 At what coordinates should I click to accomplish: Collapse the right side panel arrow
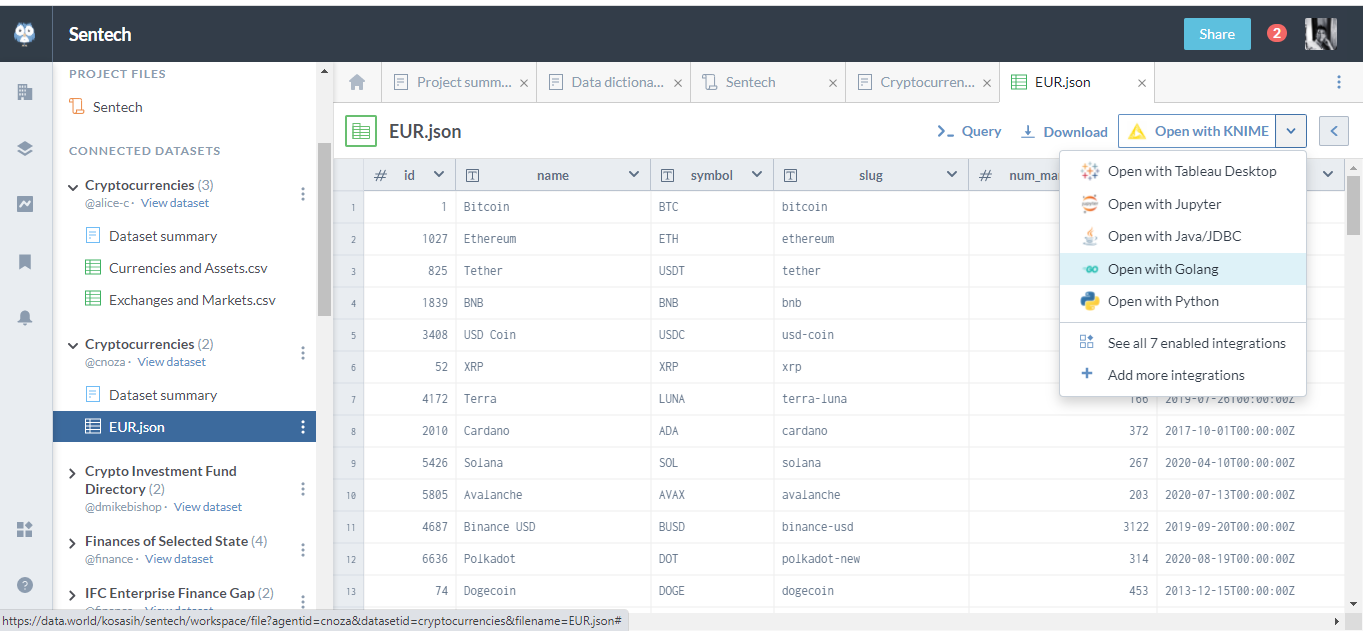(x=1334, y=131)
